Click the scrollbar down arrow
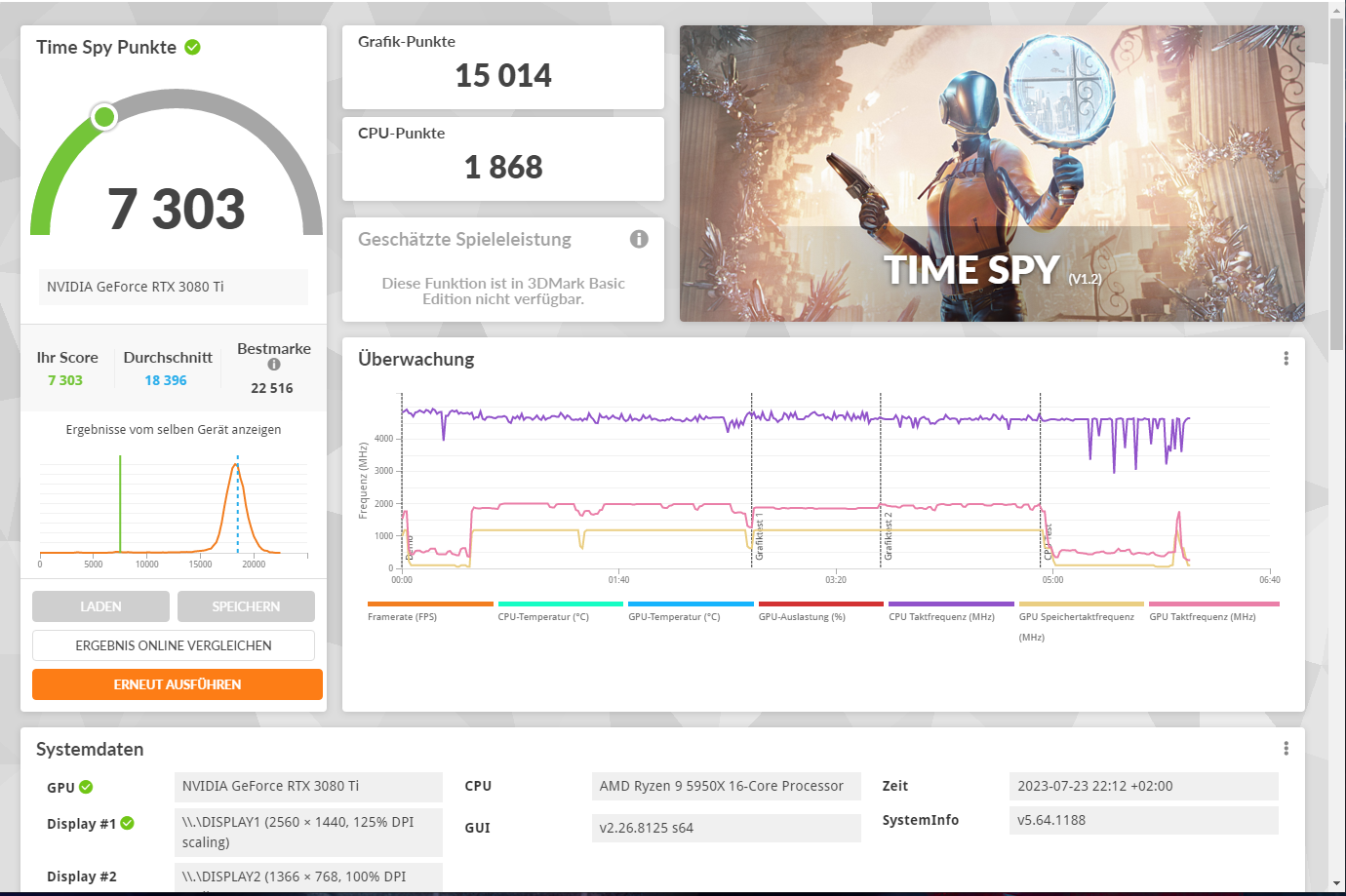 1336,883
